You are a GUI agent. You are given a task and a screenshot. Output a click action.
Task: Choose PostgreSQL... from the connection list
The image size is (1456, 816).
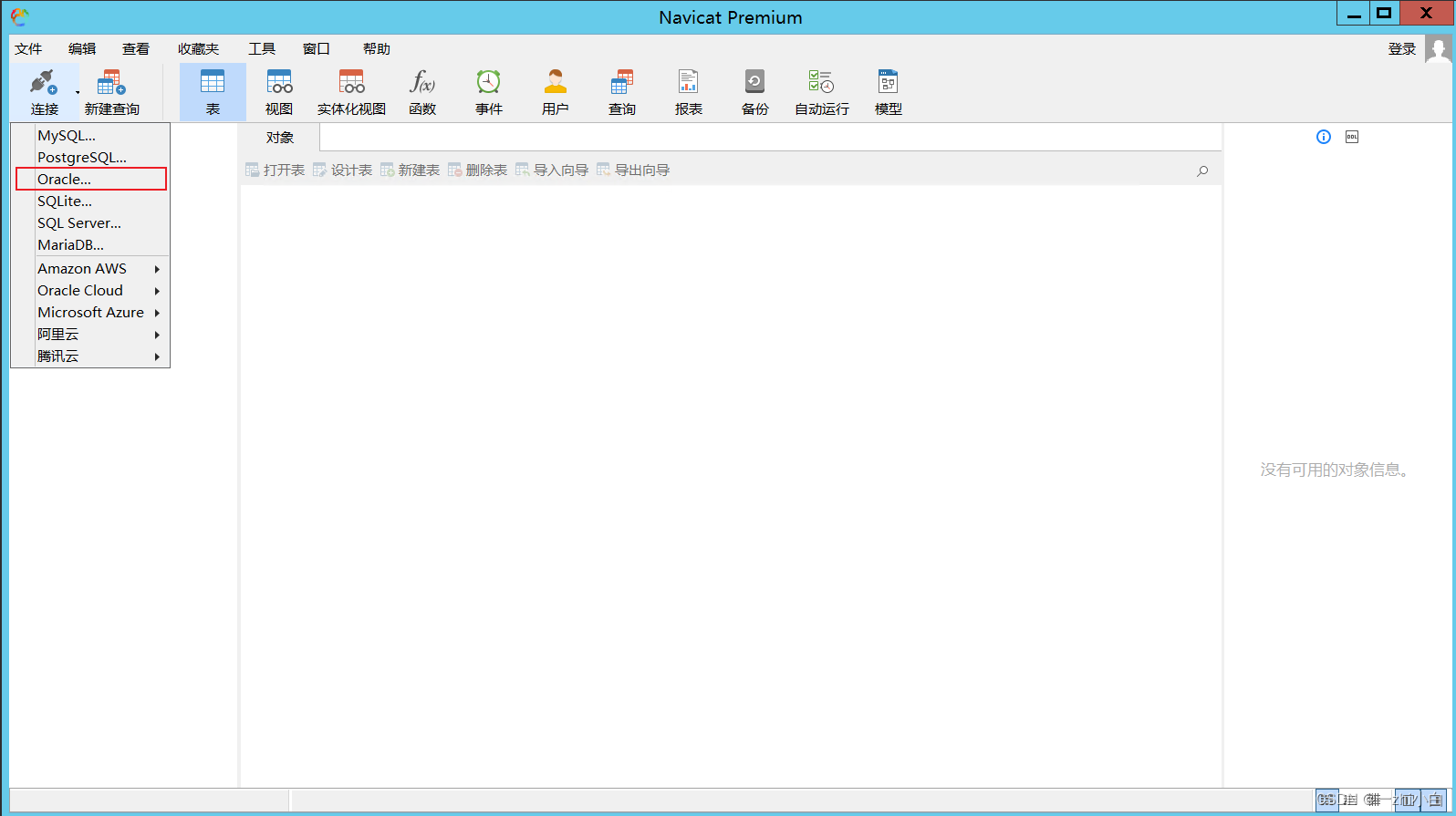pyautogui.click(x=91, y=157)
